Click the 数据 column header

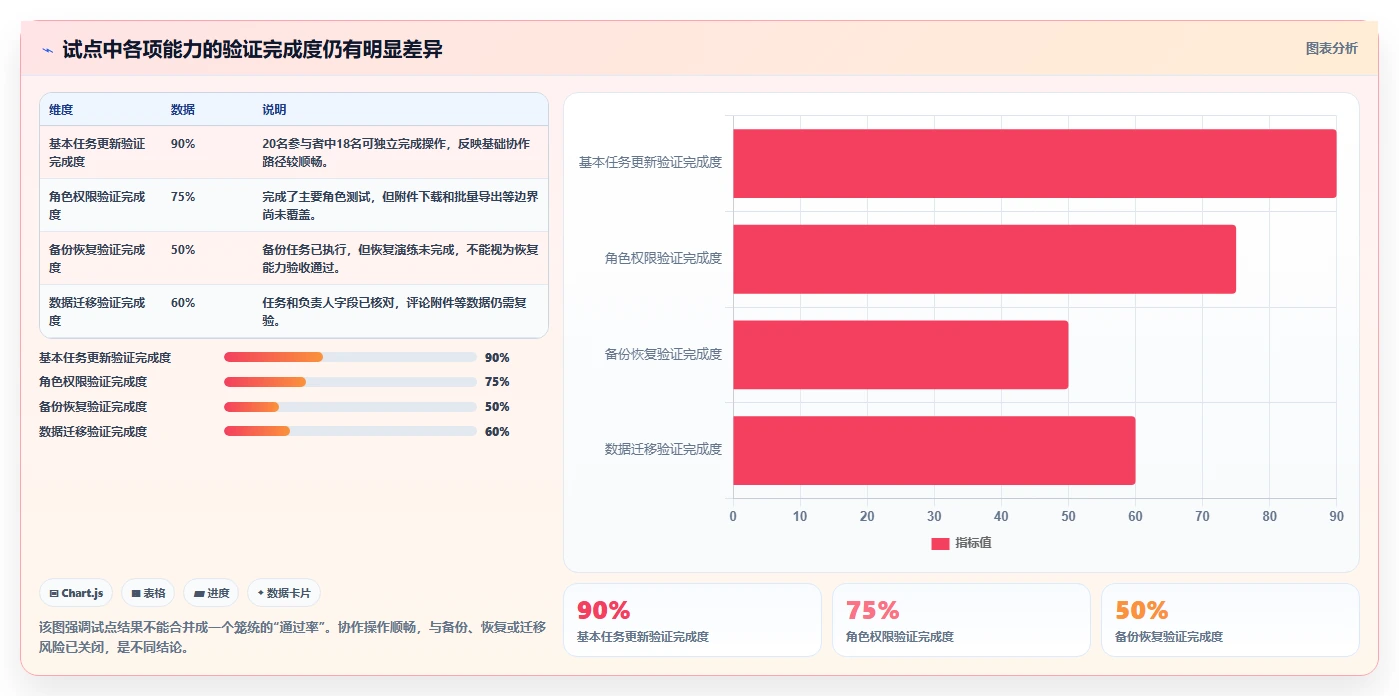coord(183,110)
